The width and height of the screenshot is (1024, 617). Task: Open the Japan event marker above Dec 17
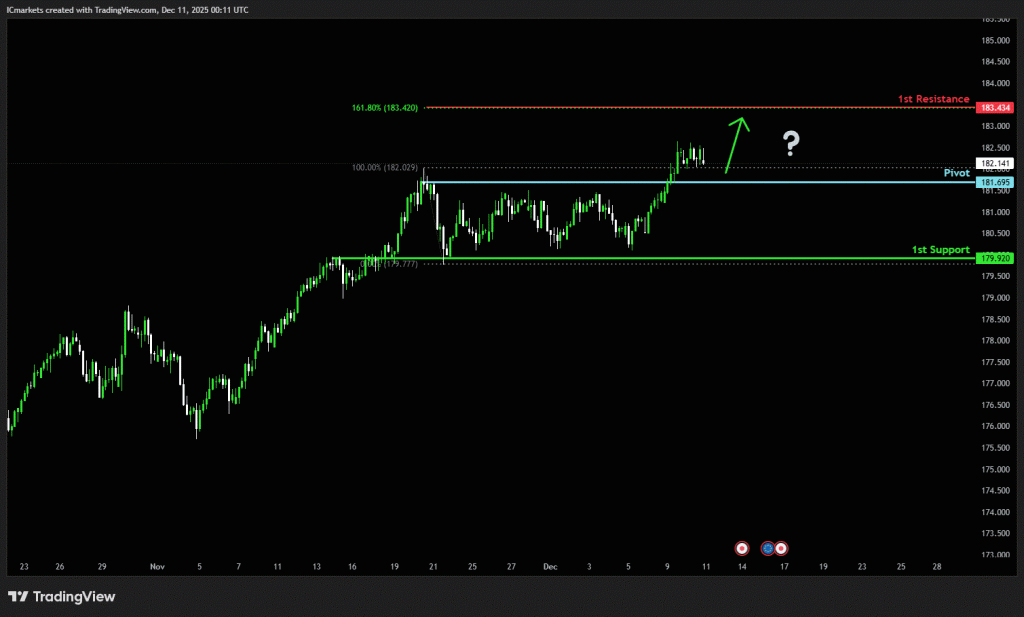(x=781, y=548)
